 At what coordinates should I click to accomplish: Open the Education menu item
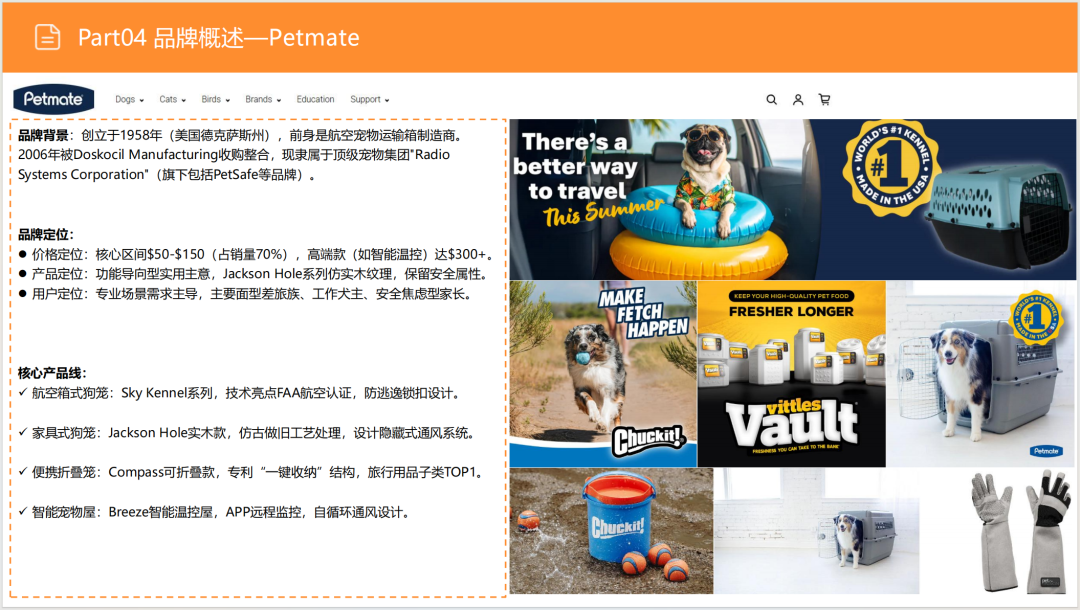click(x=315, y=100)
